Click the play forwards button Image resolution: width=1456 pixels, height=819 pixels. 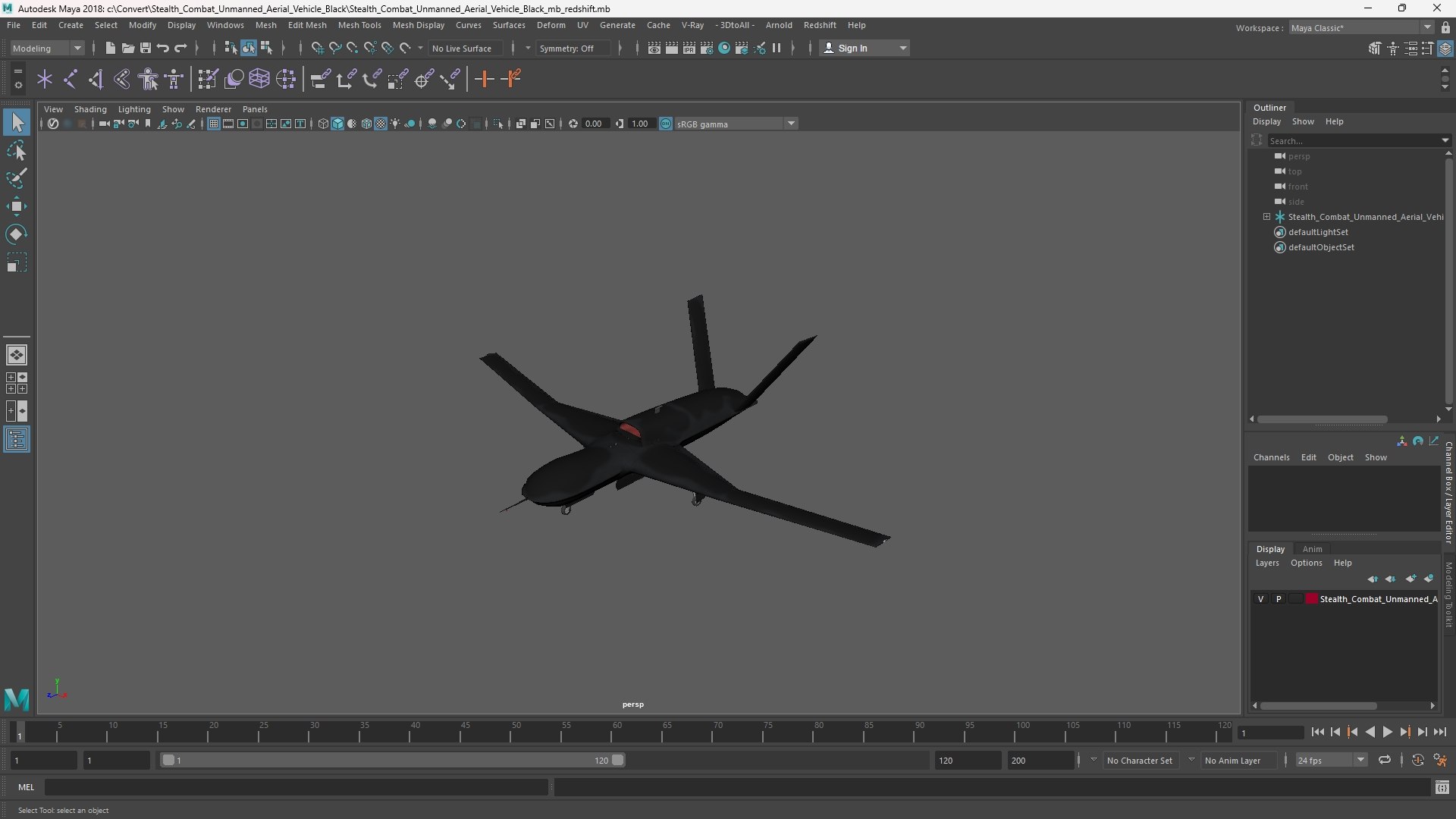(1387, 732)
